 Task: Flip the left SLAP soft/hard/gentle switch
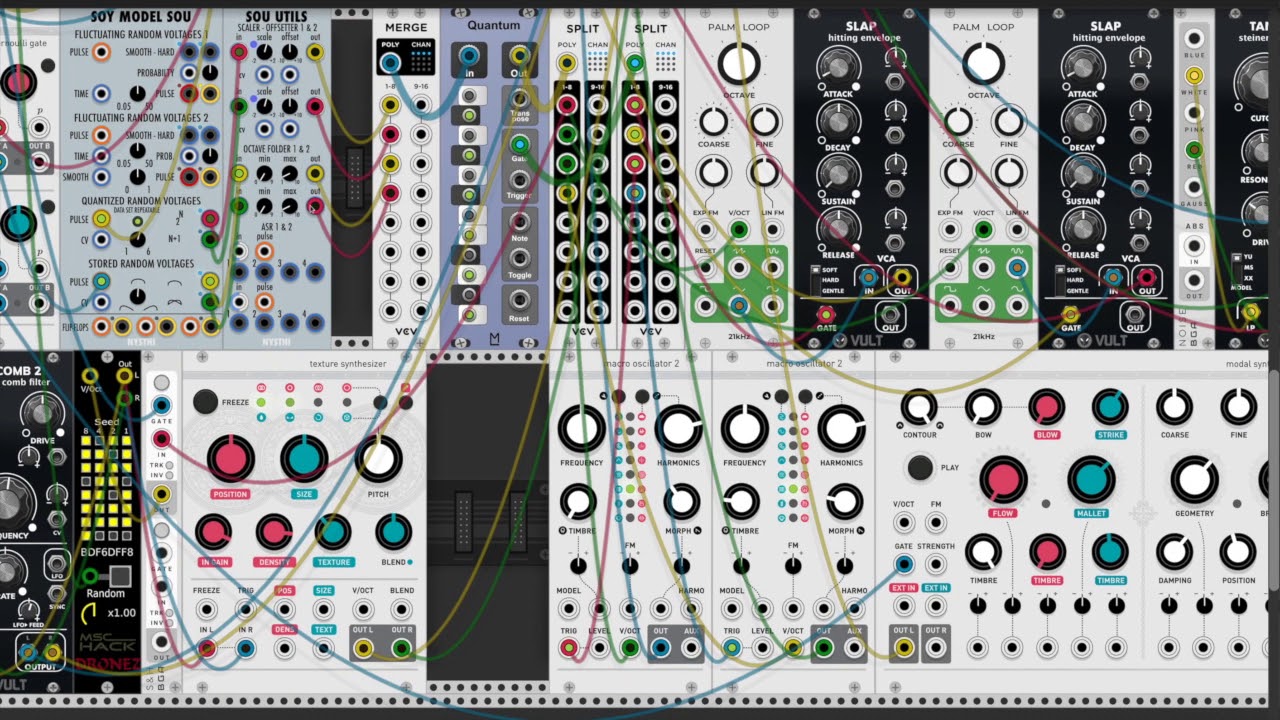pos(817,280)
